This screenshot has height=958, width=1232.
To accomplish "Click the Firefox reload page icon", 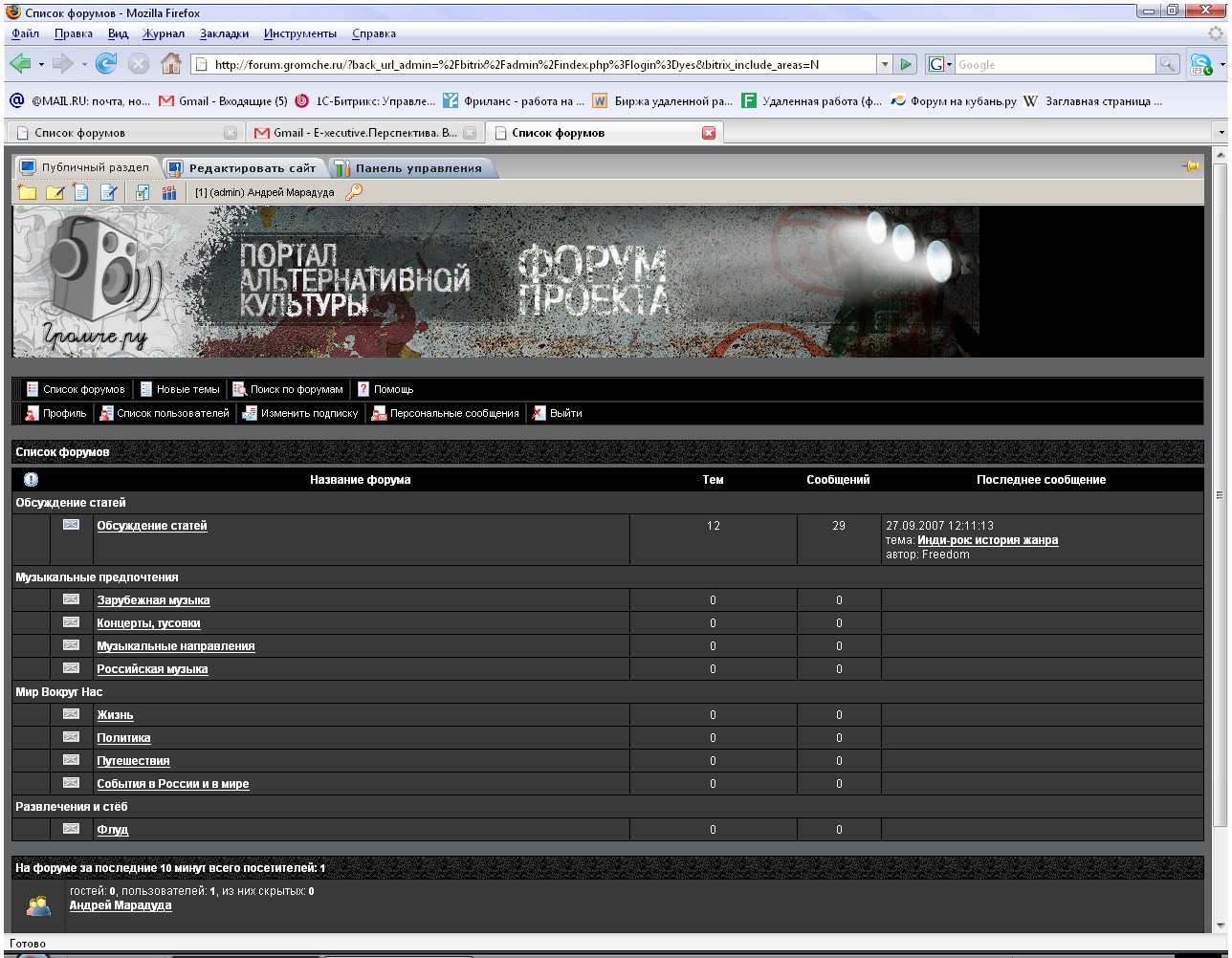I will pos(105,64).
